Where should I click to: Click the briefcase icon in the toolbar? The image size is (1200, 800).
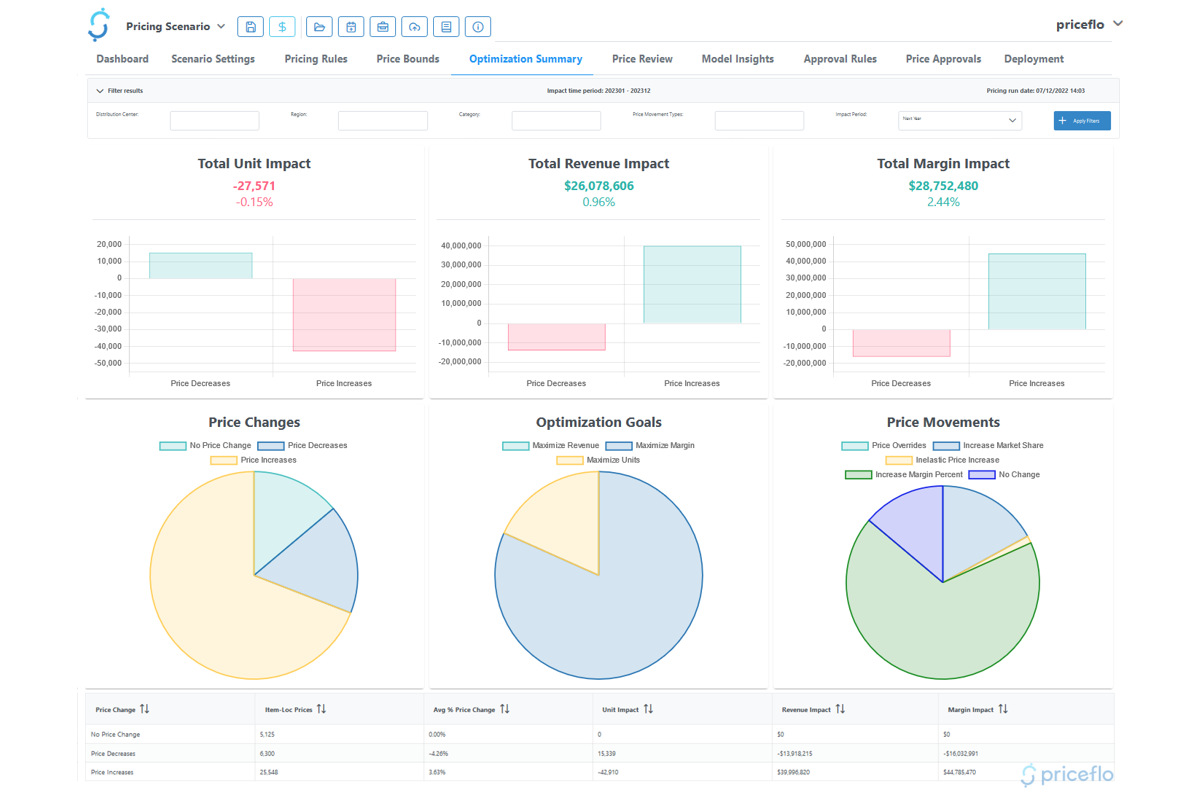382,26
